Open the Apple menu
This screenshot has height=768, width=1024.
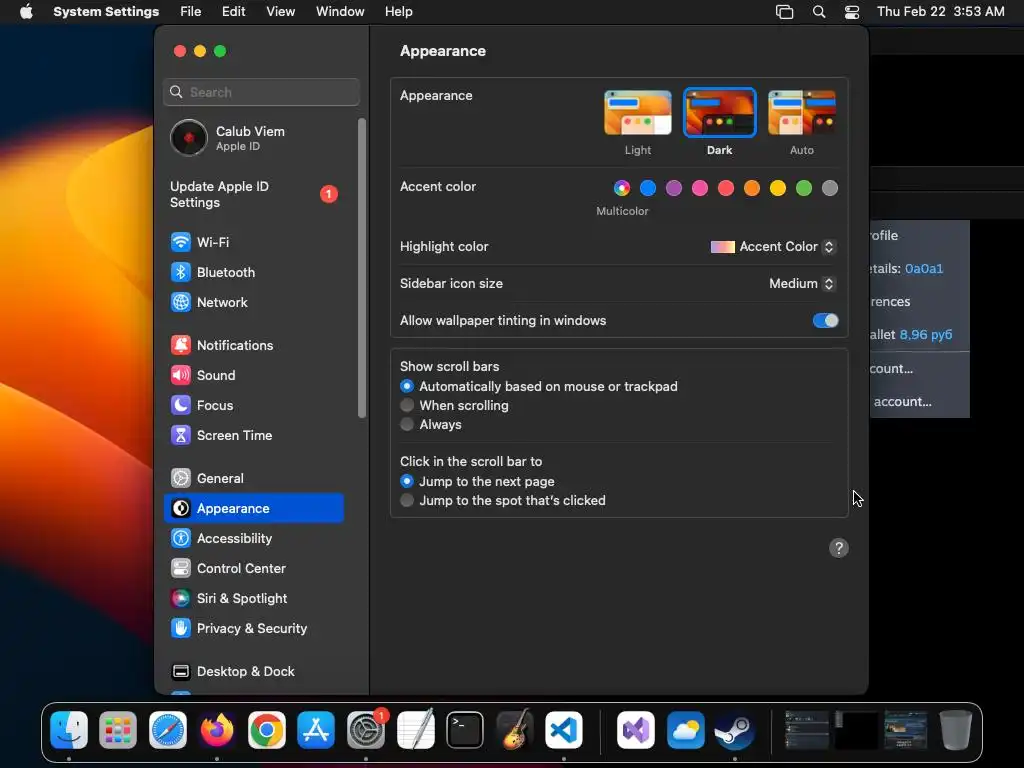point(26,12)
